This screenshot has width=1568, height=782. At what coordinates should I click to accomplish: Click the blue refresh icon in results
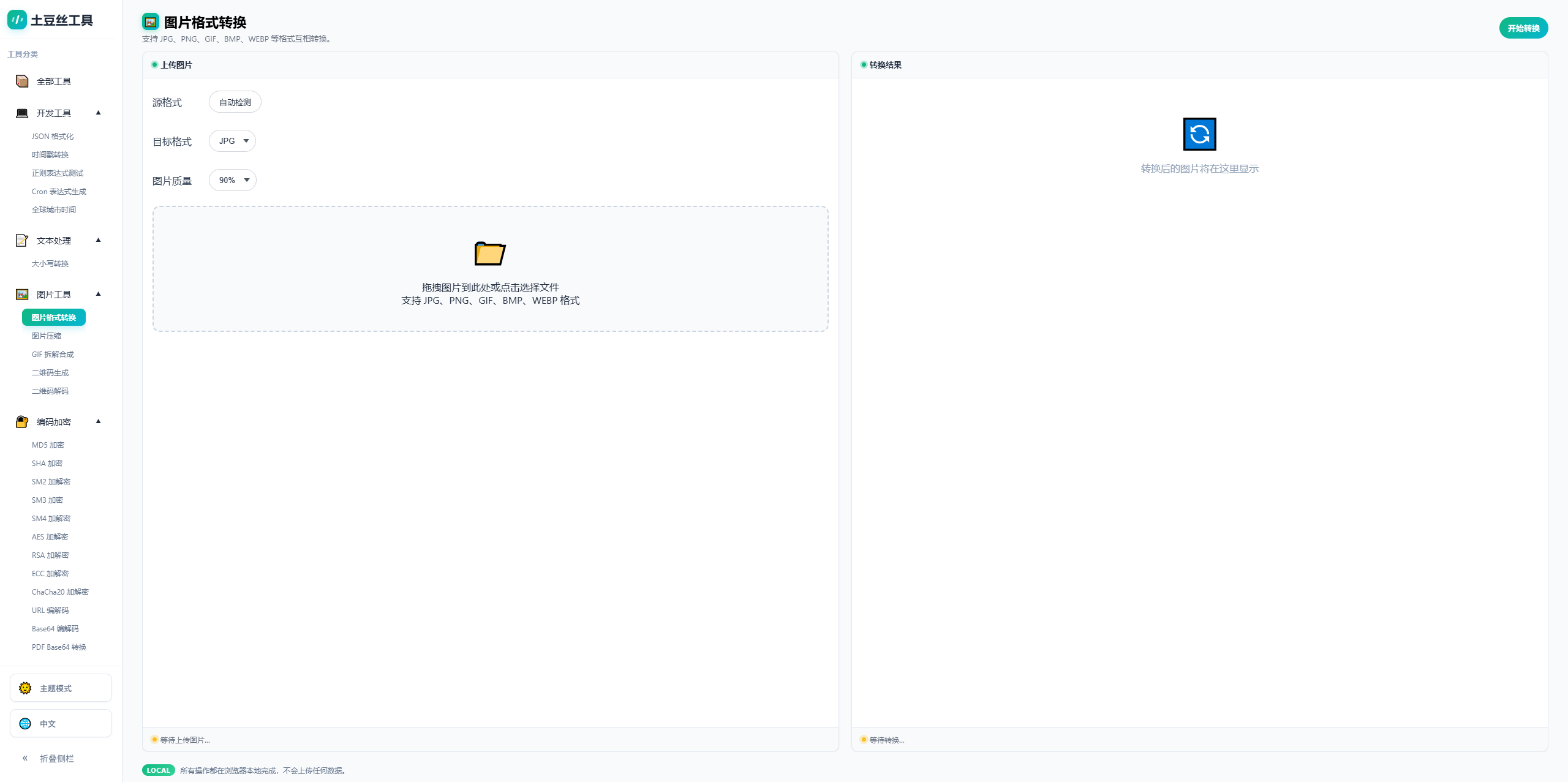click(x=1199, y=134)
